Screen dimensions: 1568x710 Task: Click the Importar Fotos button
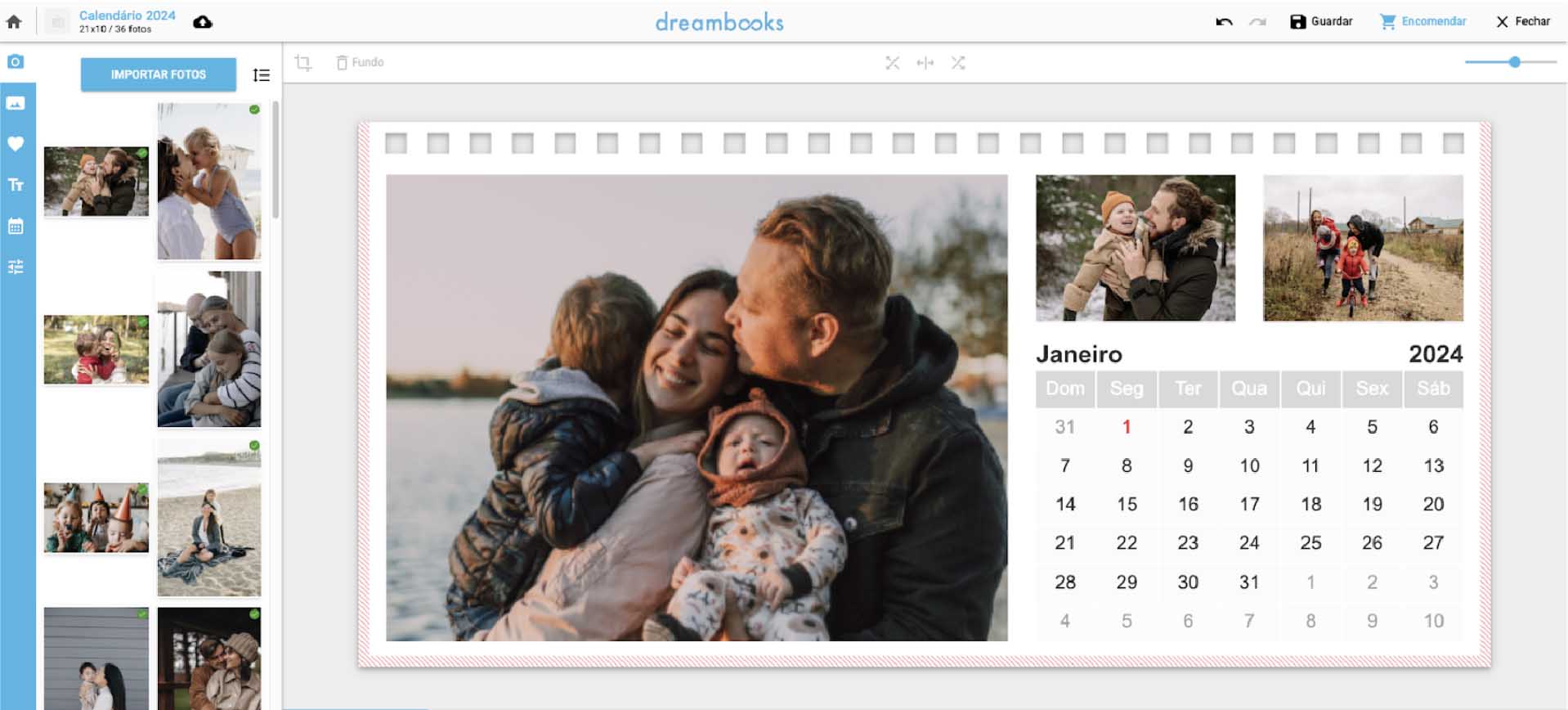pyautogui.click(x=158, y=74)
